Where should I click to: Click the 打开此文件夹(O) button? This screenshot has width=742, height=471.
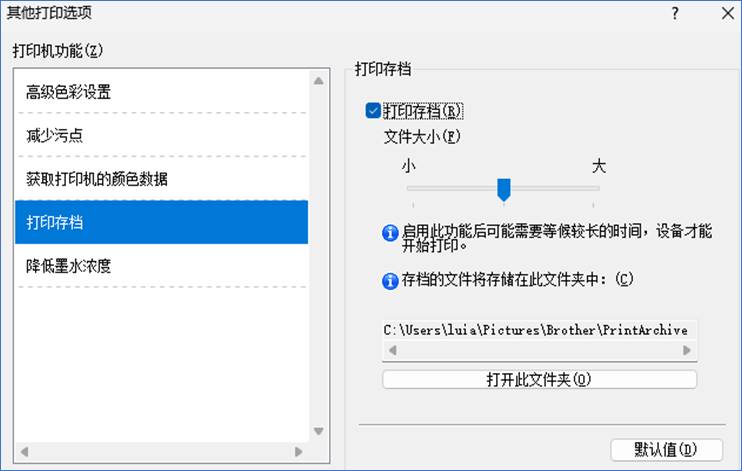[x=539, y=379]
